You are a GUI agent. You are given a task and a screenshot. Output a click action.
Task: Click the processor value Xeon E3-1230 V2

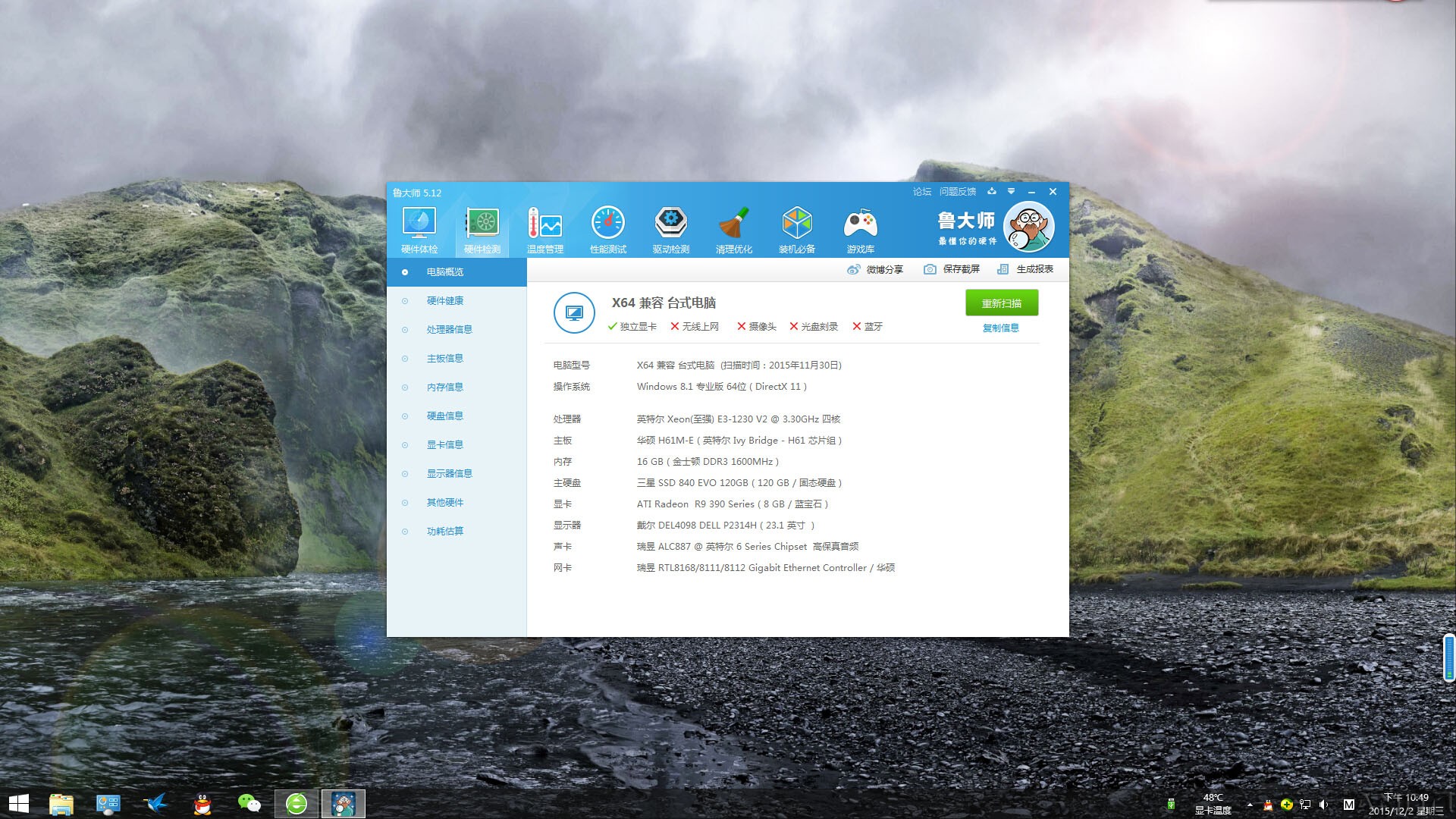[739, 419]
